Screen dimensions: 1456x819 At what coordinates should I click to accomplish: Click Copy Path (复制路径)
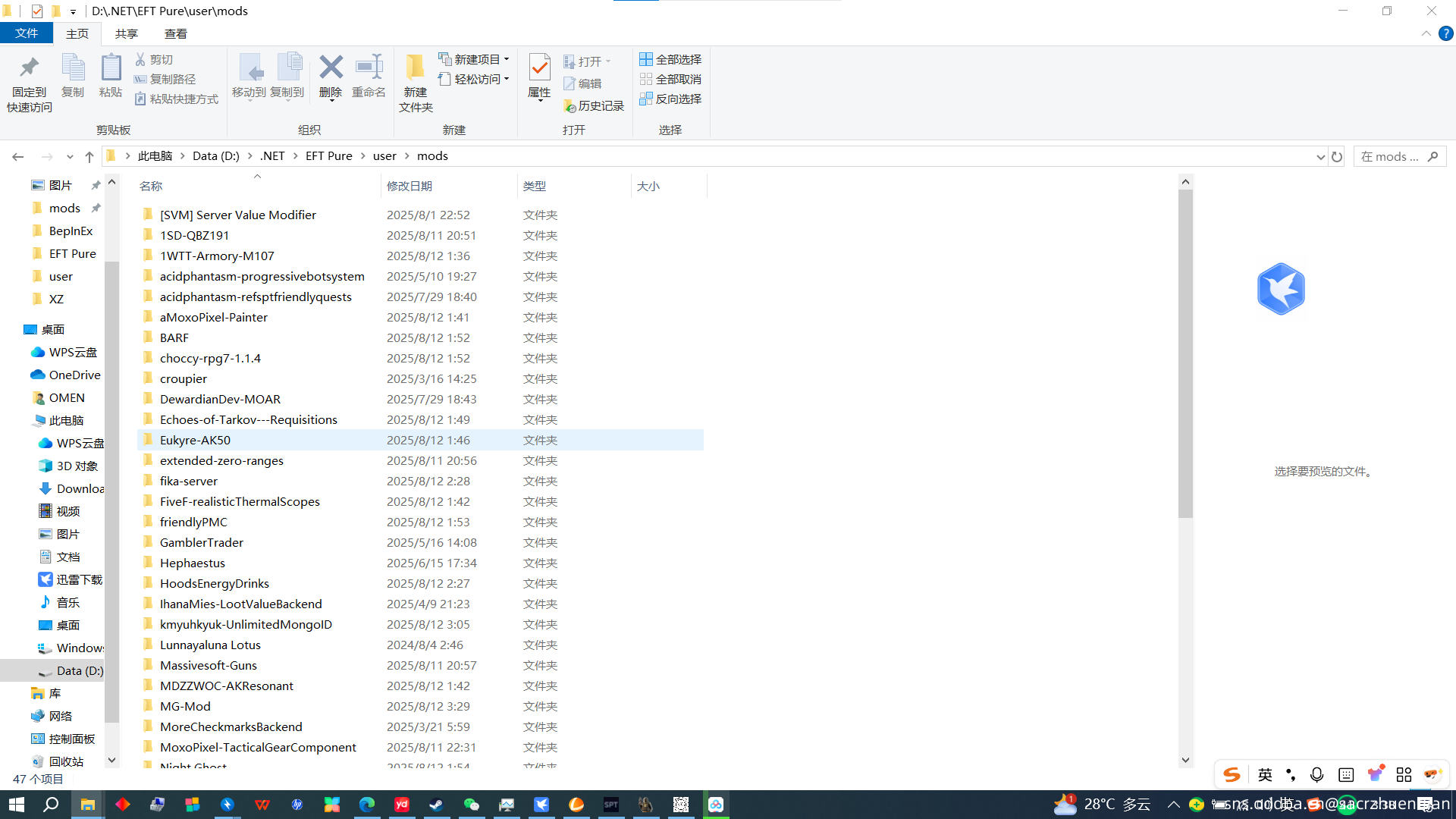(165, 79)
